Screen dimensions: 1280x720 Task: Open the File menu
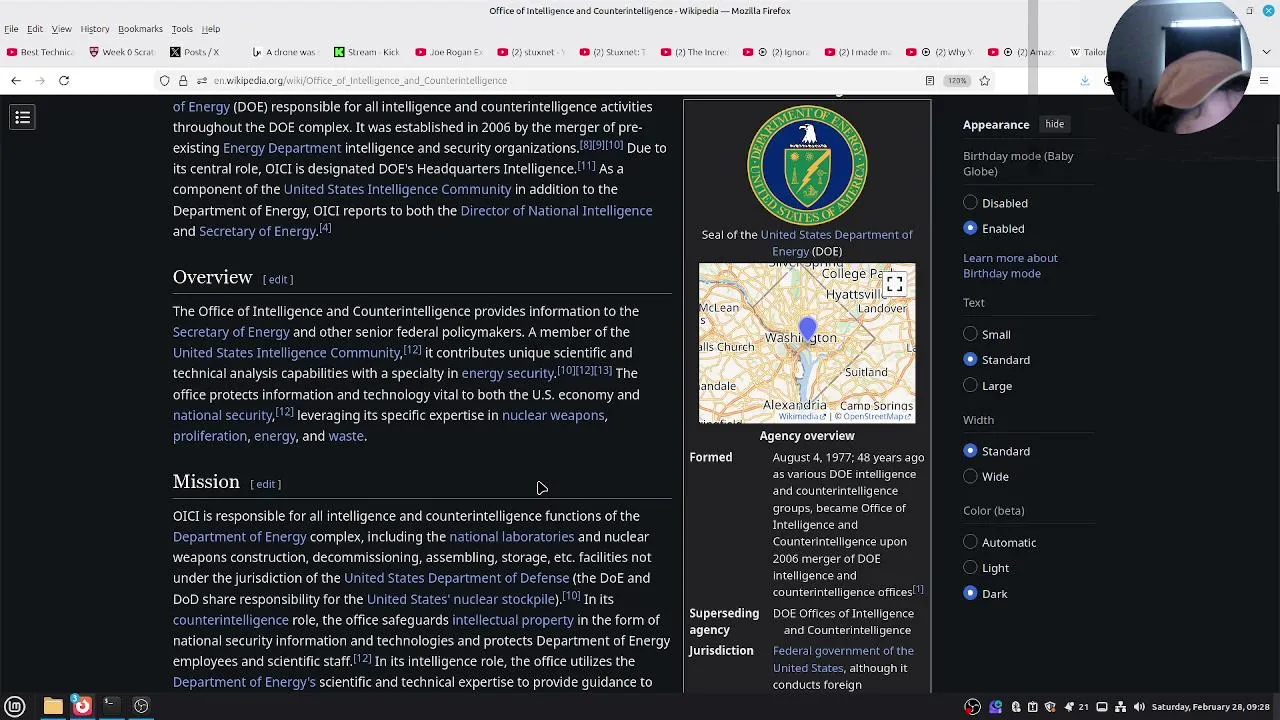[x=11, y=29]
